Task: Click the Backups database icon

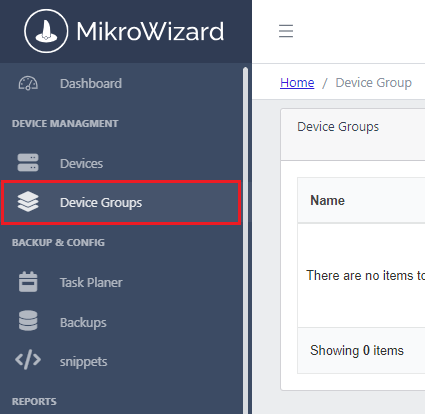Action: [x=28, y=321]
